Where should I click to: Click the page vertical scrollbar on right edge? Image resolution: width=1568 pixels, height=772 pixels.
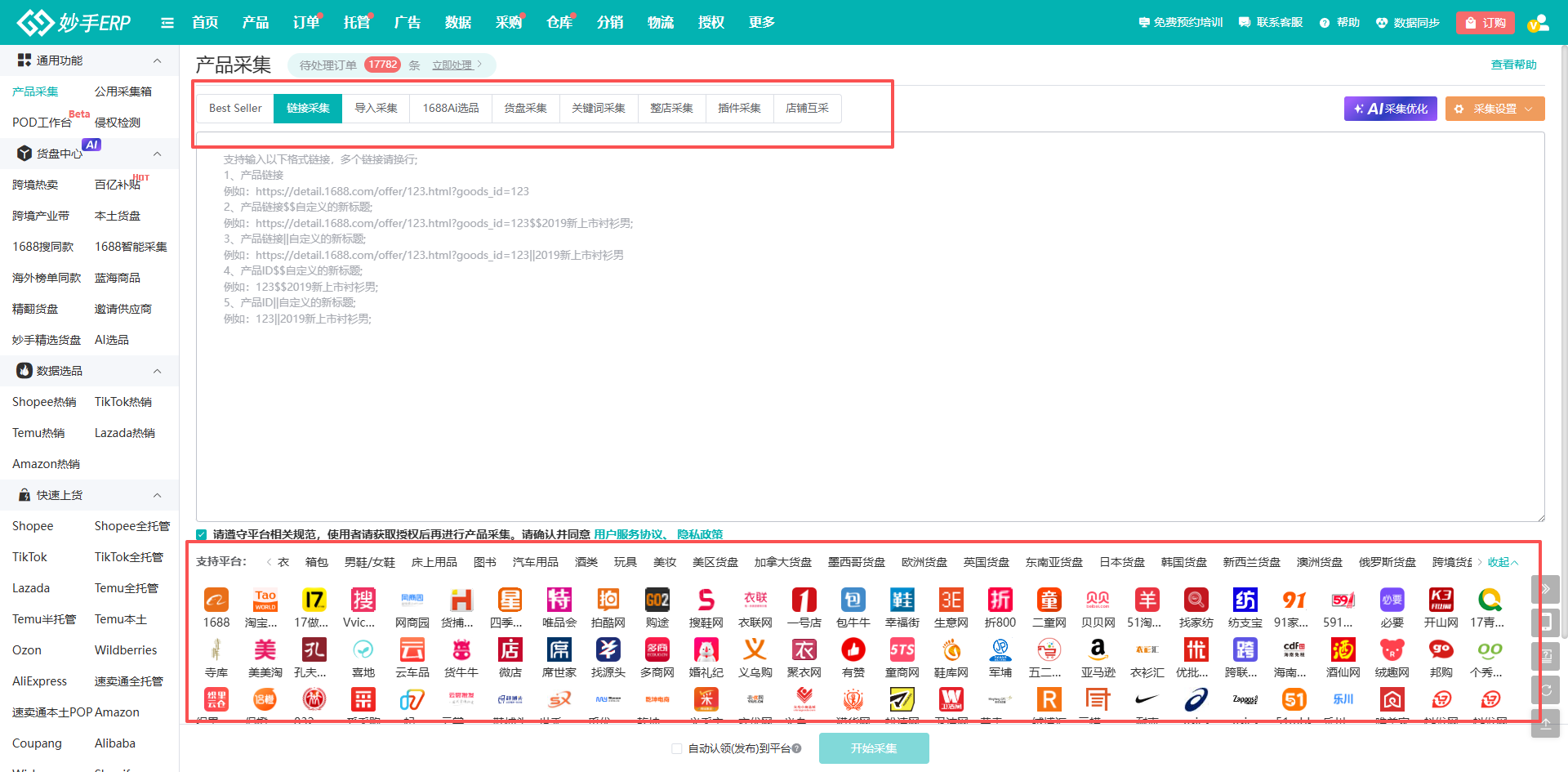[1563, 343]
